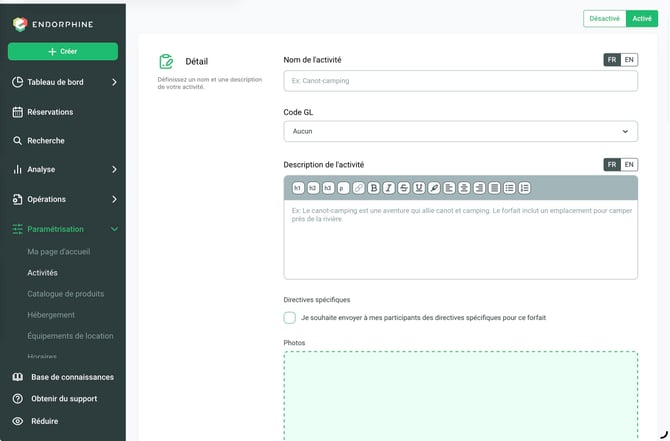The image size is (670, 441).
Task: Apply bold formatting in description toolbar
Action: tap(373, 188)
